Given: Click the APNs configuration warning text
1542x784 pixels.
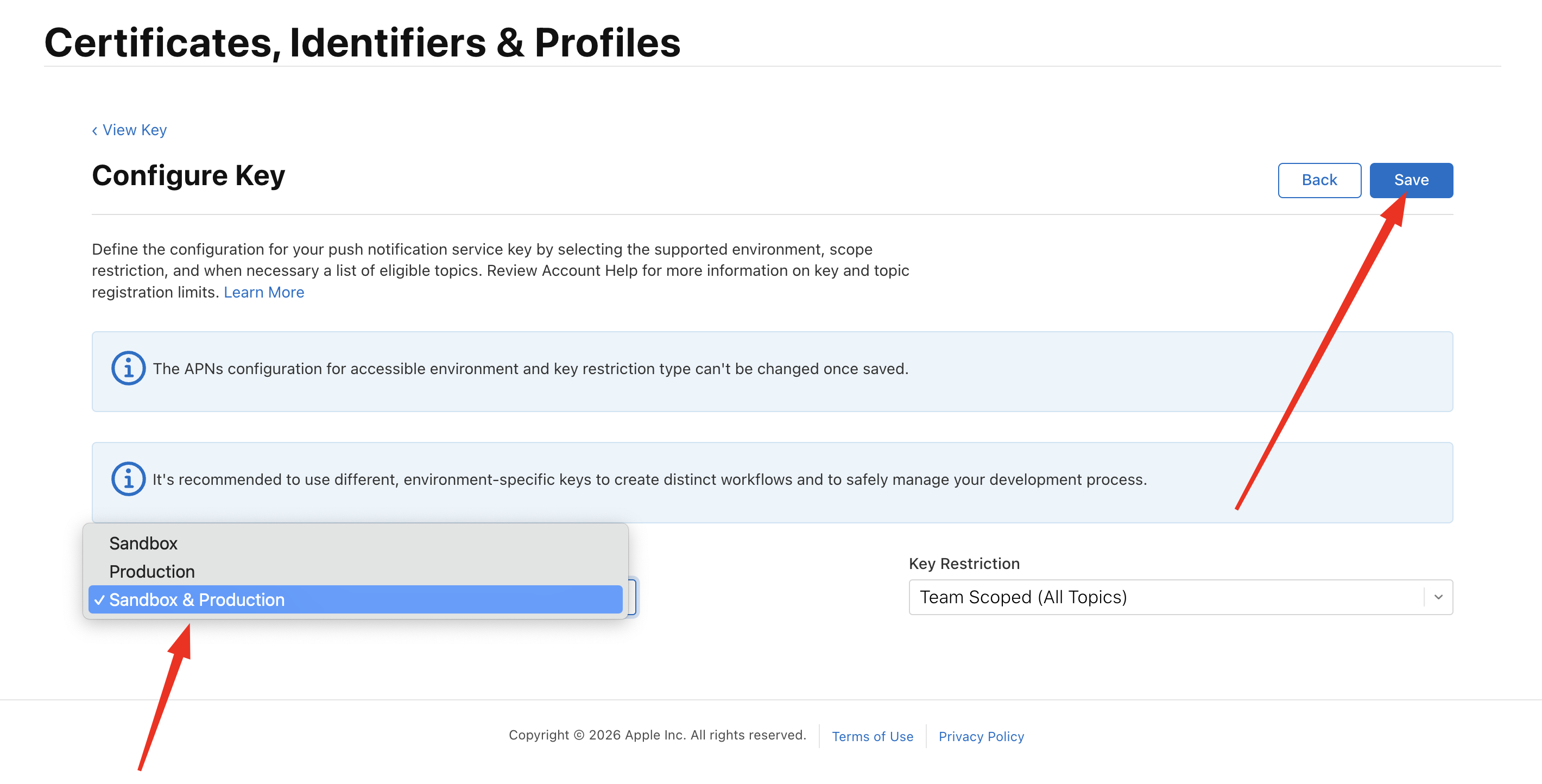Looking at the screenshot, I should (530, 369).
